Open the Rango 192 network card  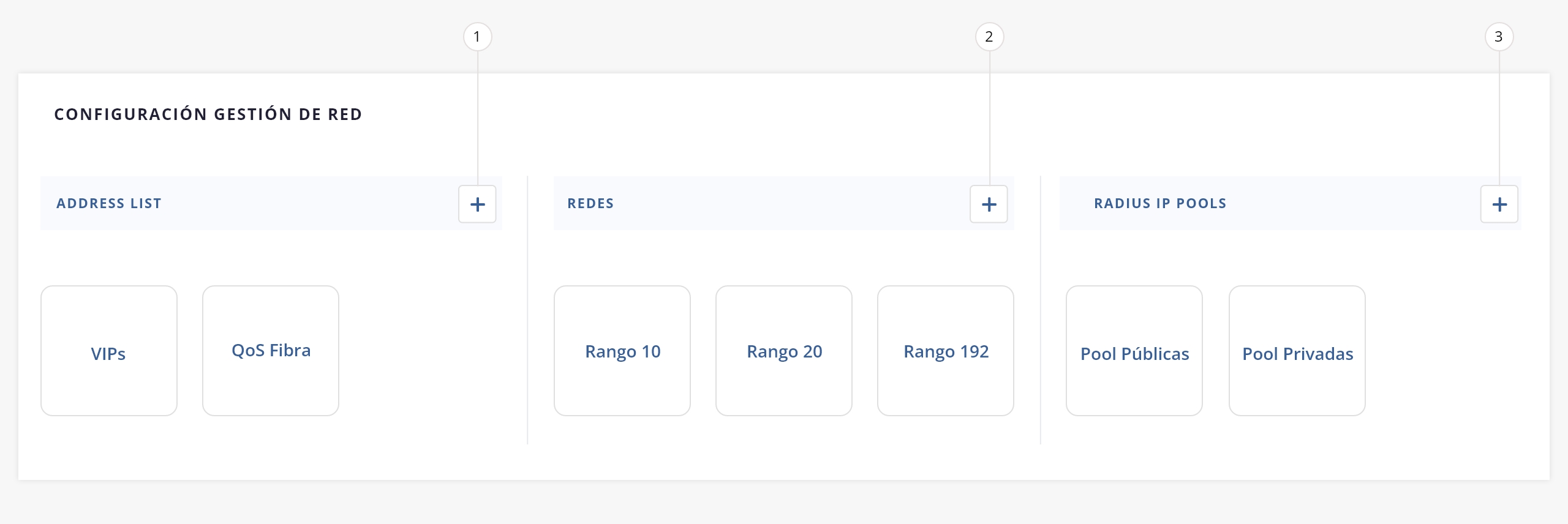pyautogui.click(x=946, y=351)
